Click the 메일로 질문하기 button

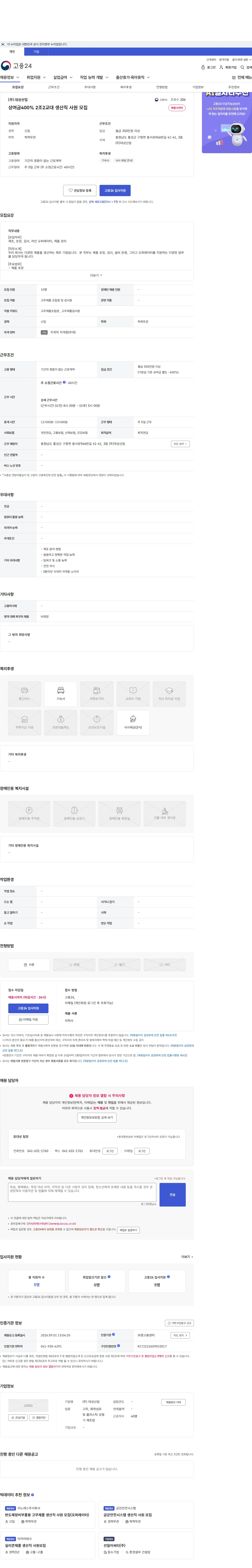tap(128, 1230)
